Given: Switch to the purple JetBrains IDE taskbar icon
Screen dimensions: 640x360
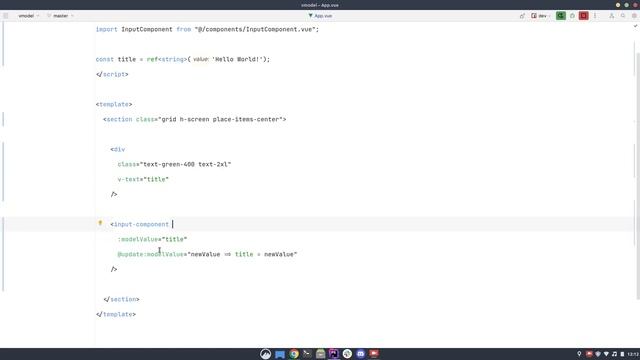Looking at the screenshot, I should 334,354.
